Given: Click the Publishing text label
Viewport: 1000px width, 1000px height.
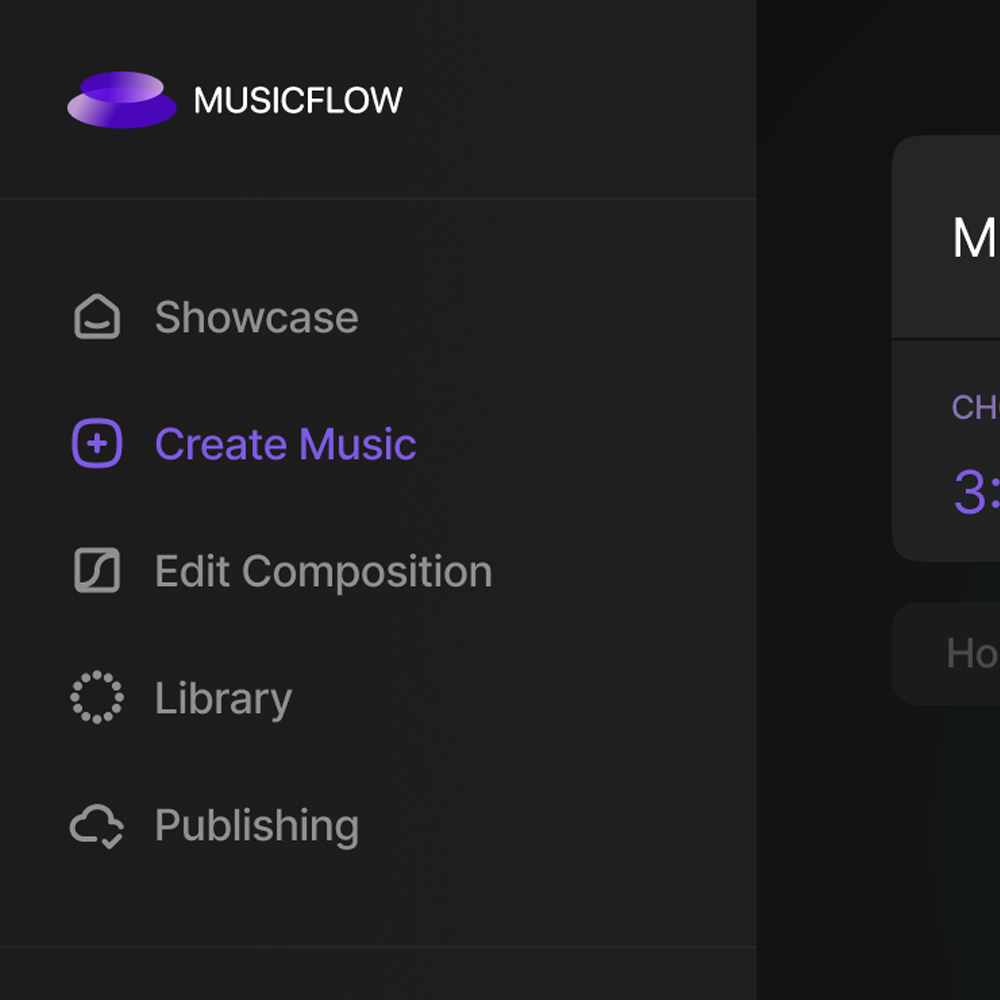Looking at the screenshot, I should 257,826.
